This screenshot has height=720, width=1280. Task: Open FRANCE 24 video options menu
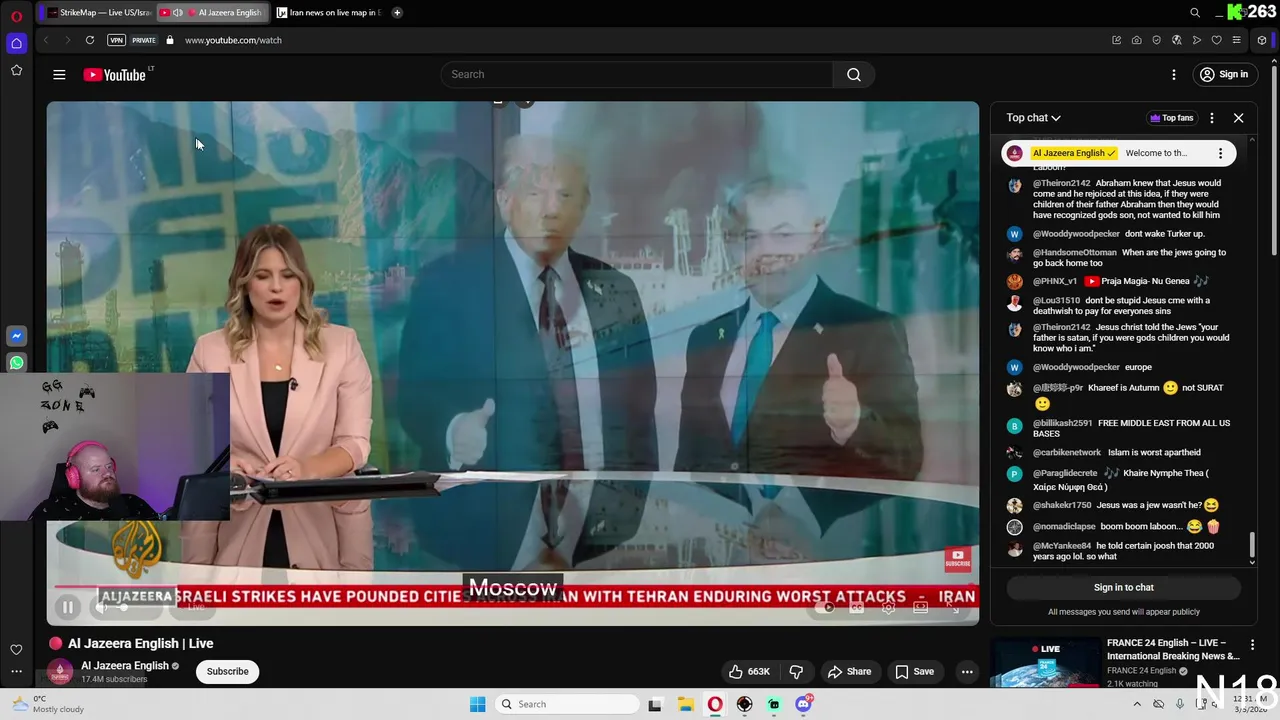1252,645
